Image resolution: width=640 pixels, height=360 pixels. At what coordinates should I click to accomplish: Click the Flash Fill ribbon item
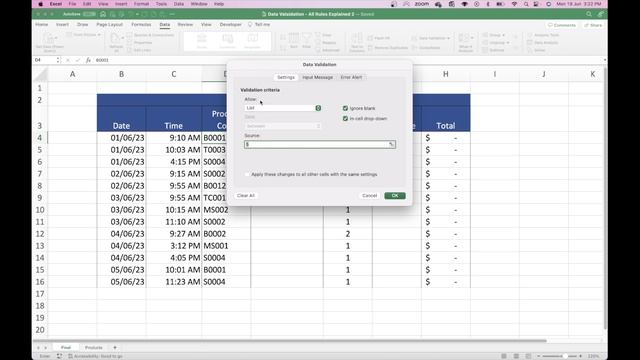(379, 38)
